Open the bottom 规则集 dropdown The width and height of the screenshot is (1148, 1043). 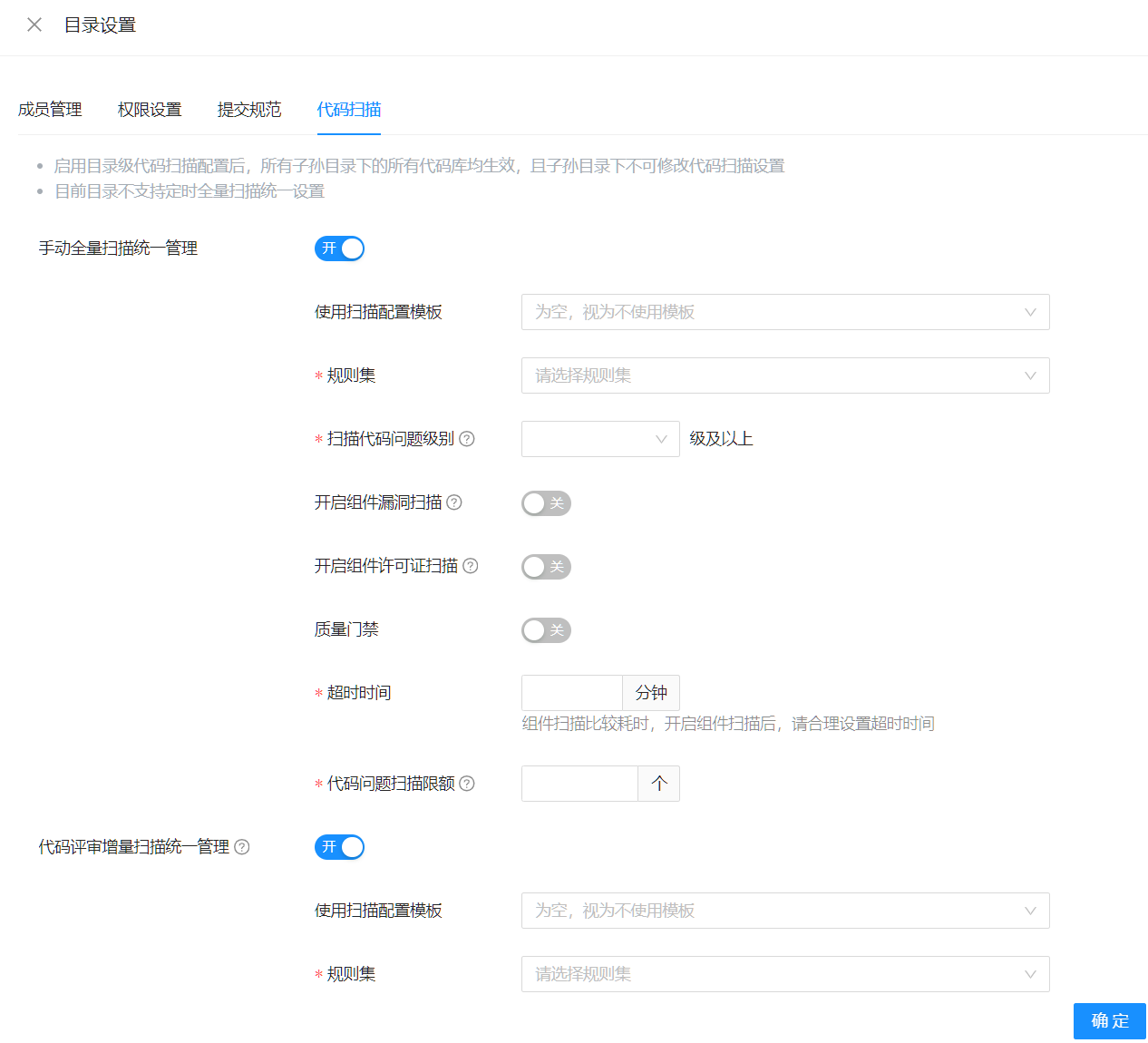(784, 974)
